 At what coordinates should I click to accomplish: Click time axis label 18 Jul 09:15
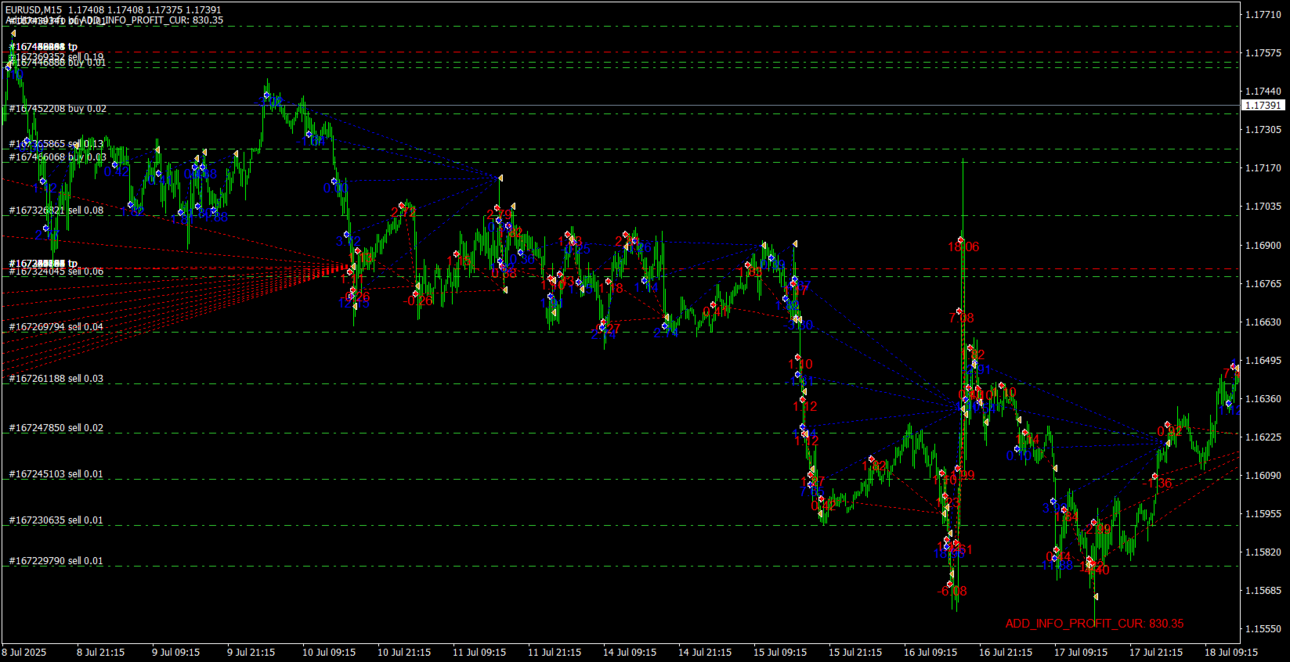pos(1231,652)
